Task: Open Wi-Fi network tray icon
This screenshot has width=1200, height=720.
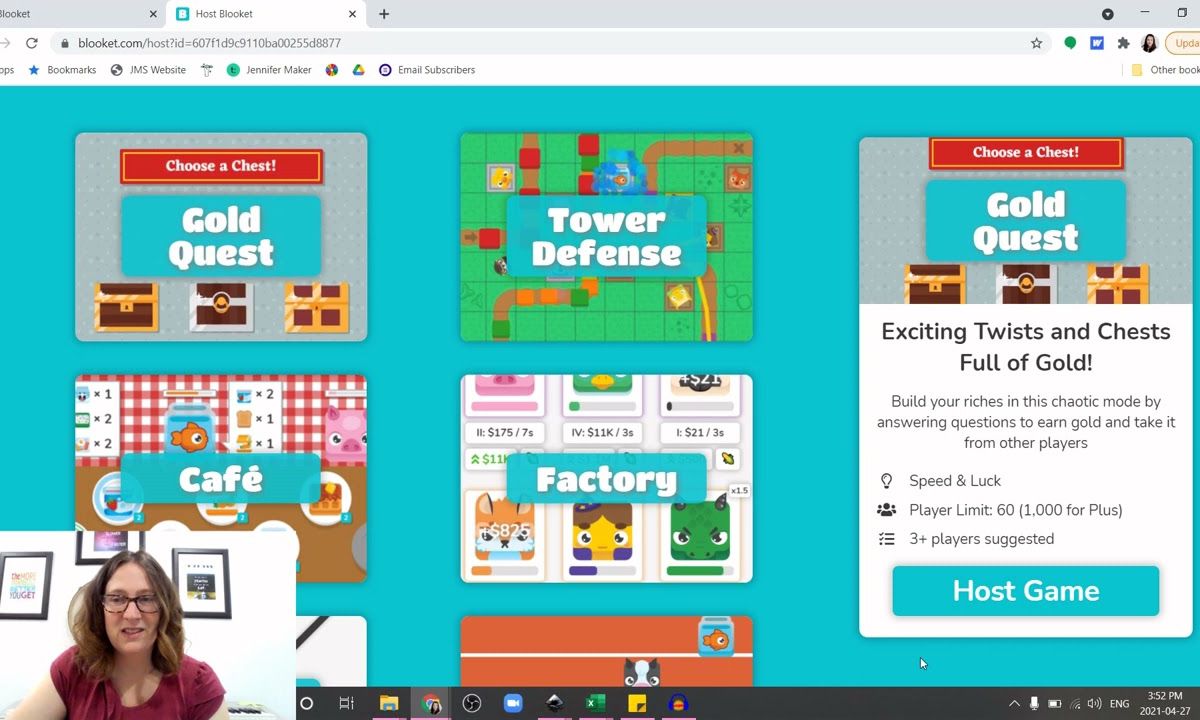Action: [x=1075, y=704]
